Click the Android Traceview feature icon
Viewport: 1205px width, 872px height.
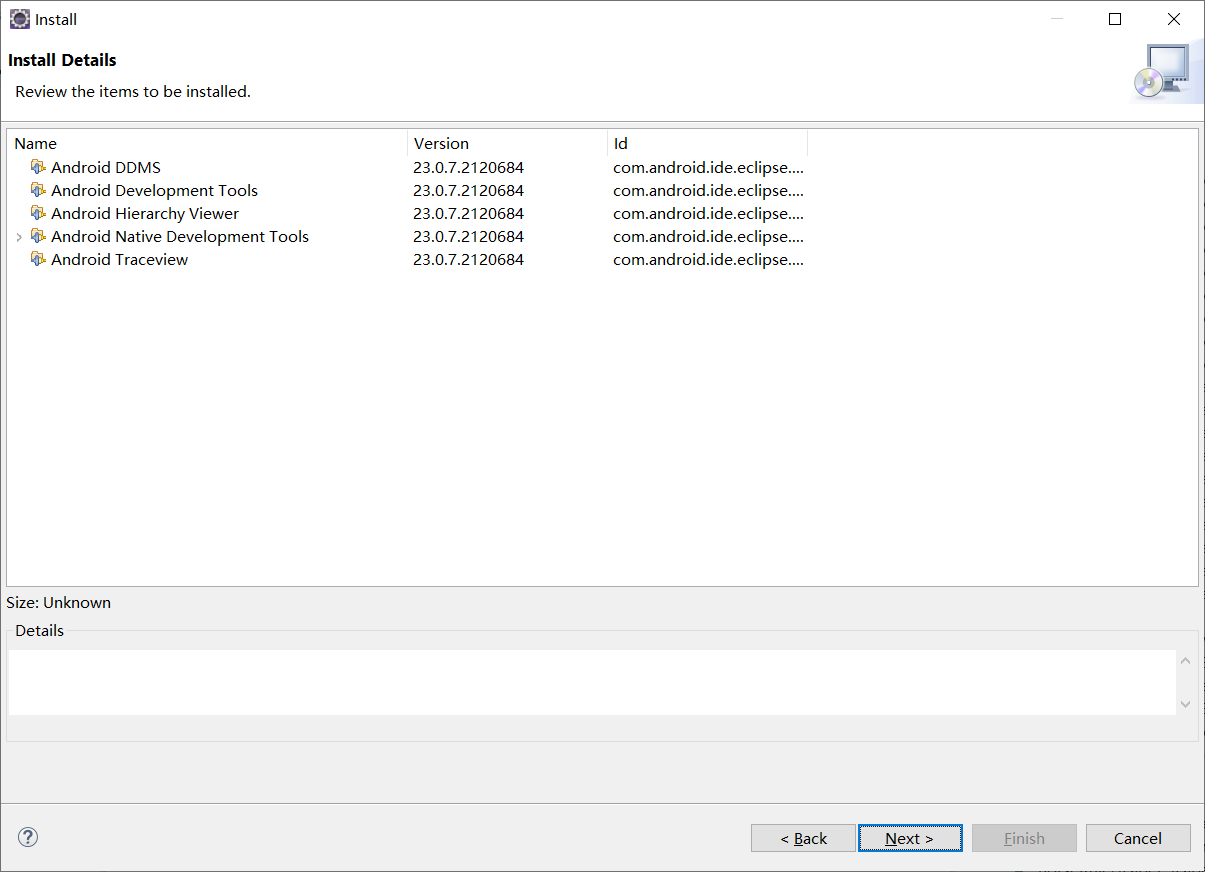click(x=38, y=259)
